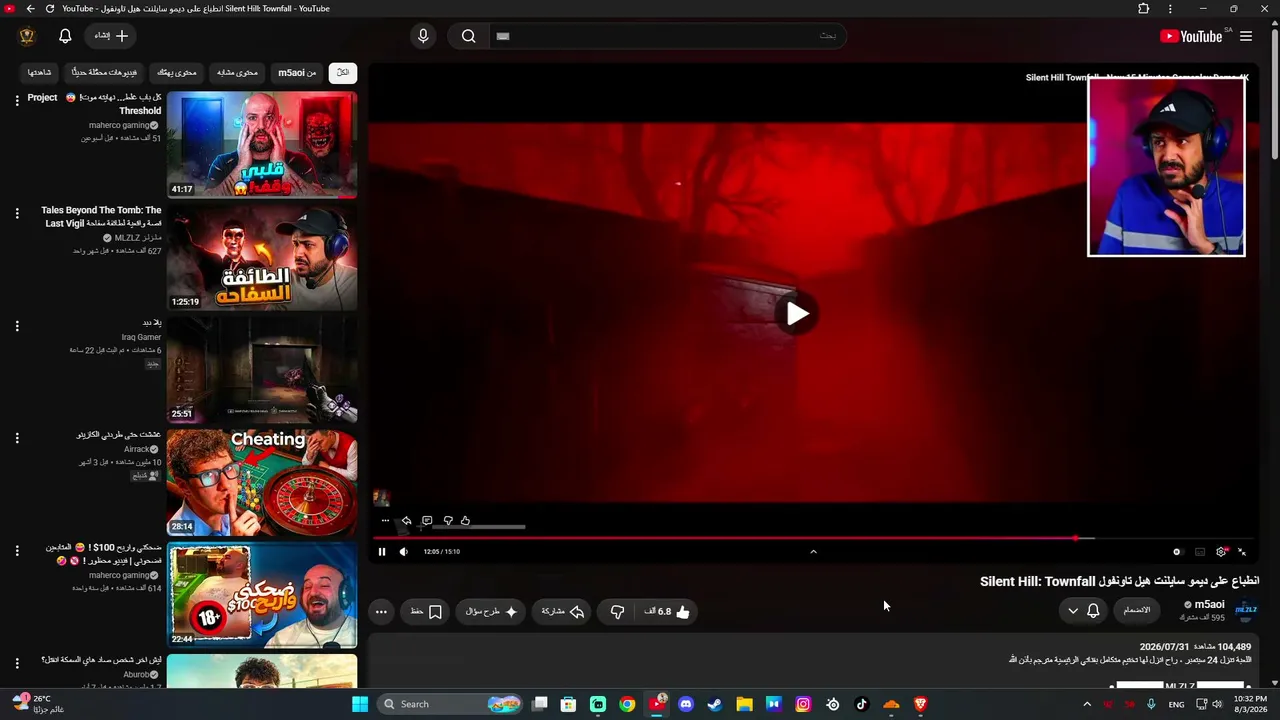1280x720 pixels.
Task: Mute the video volume
Action: (403, 552)
